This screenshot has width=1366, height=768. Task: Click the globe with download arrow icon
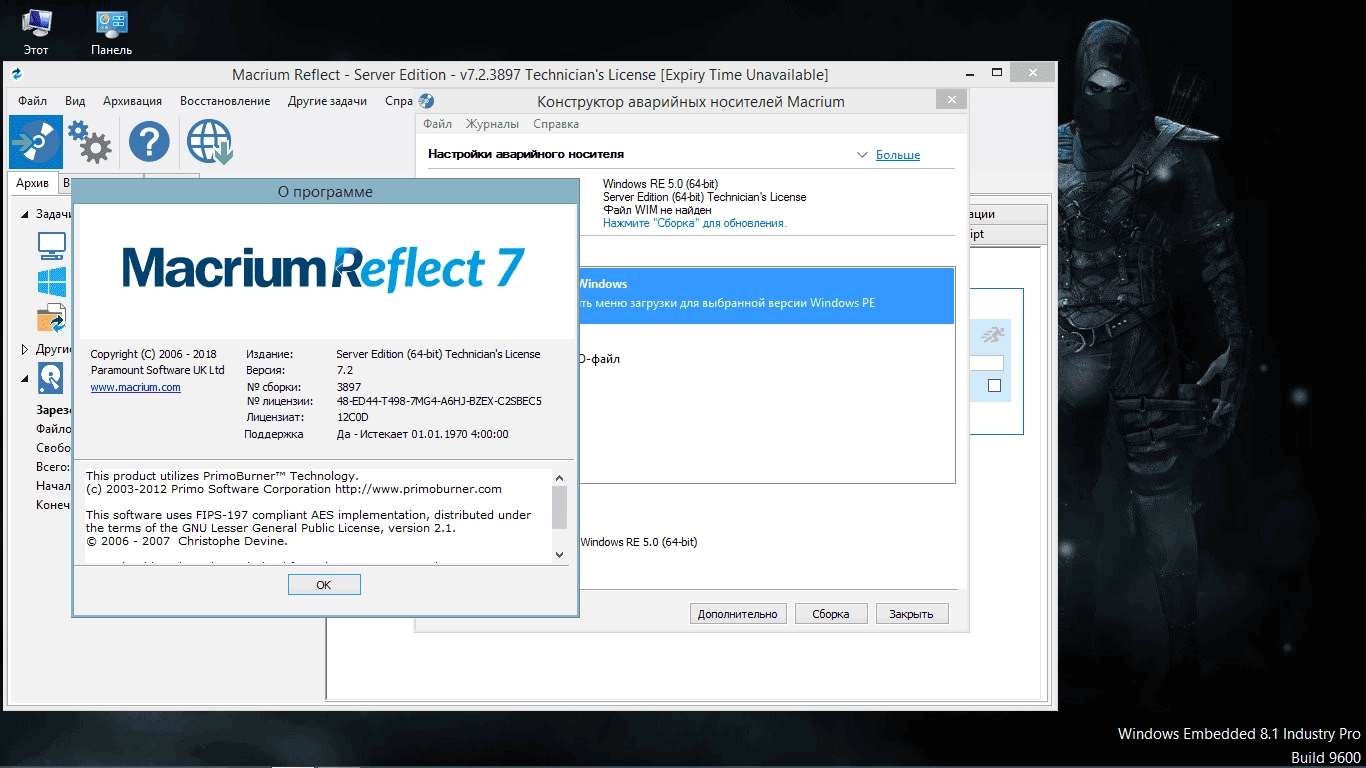point(209,142)
